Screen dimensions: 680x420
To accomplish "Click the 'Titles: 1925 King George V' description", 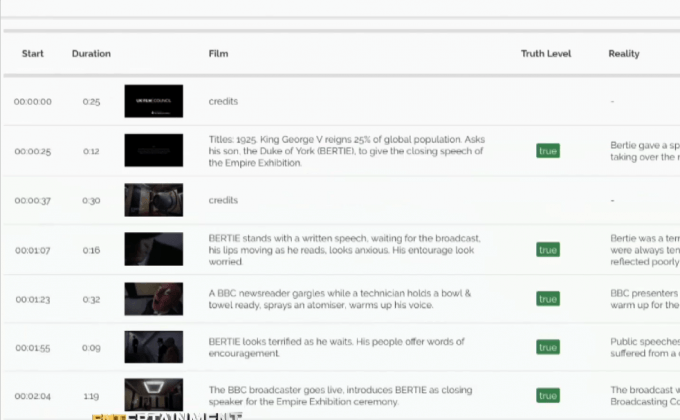I will tap(347, 151).
